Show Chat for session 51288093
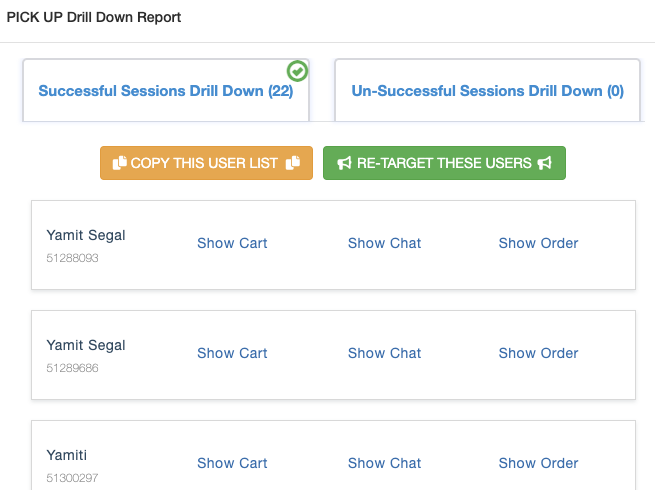Viewport: 655px width, 490px height. [x=385, y=243]
